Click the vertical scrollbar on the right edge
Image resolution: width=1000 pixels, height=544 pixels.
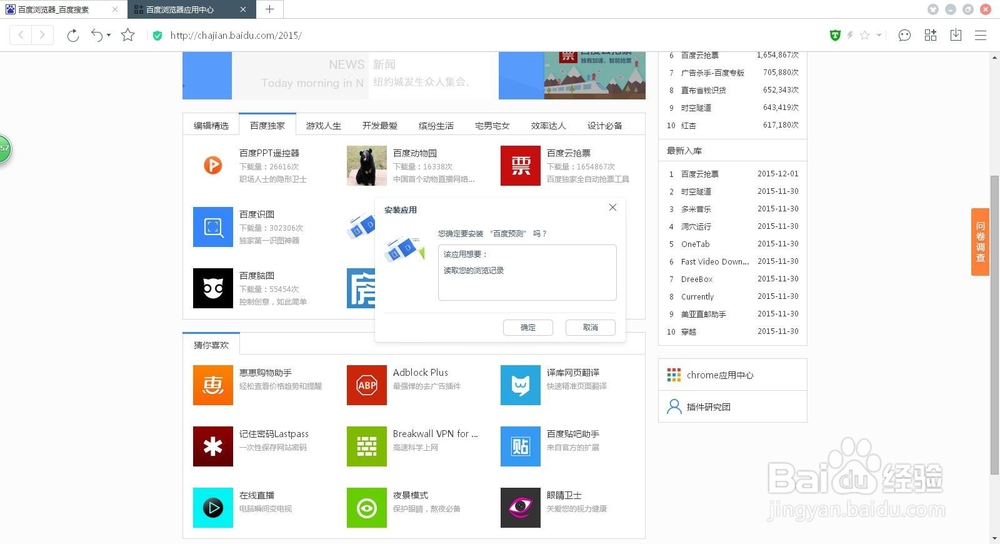pos(994,325)
